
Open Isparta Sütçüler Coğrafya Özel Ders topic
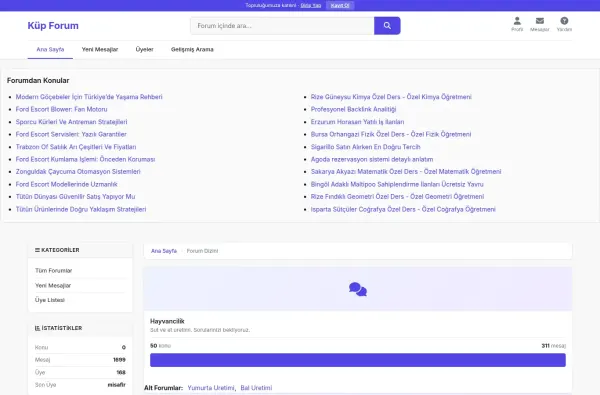pos(403,209)
